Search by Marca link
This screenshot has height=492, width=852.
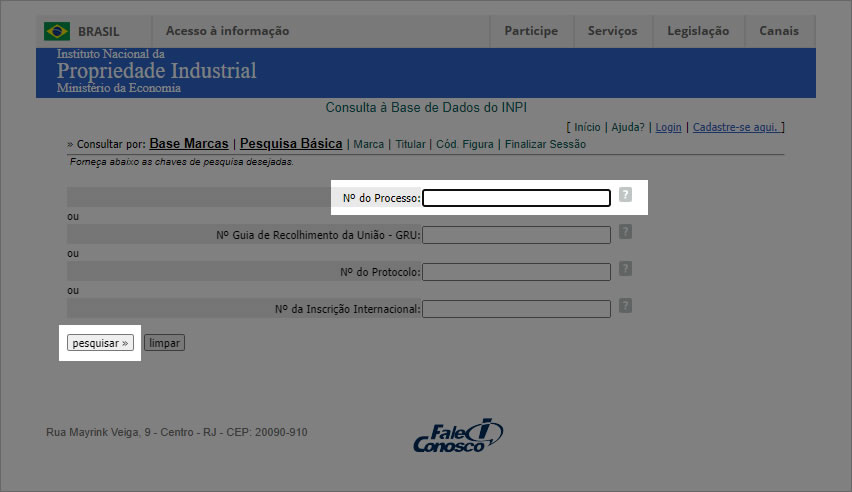[x=368, y=144]
